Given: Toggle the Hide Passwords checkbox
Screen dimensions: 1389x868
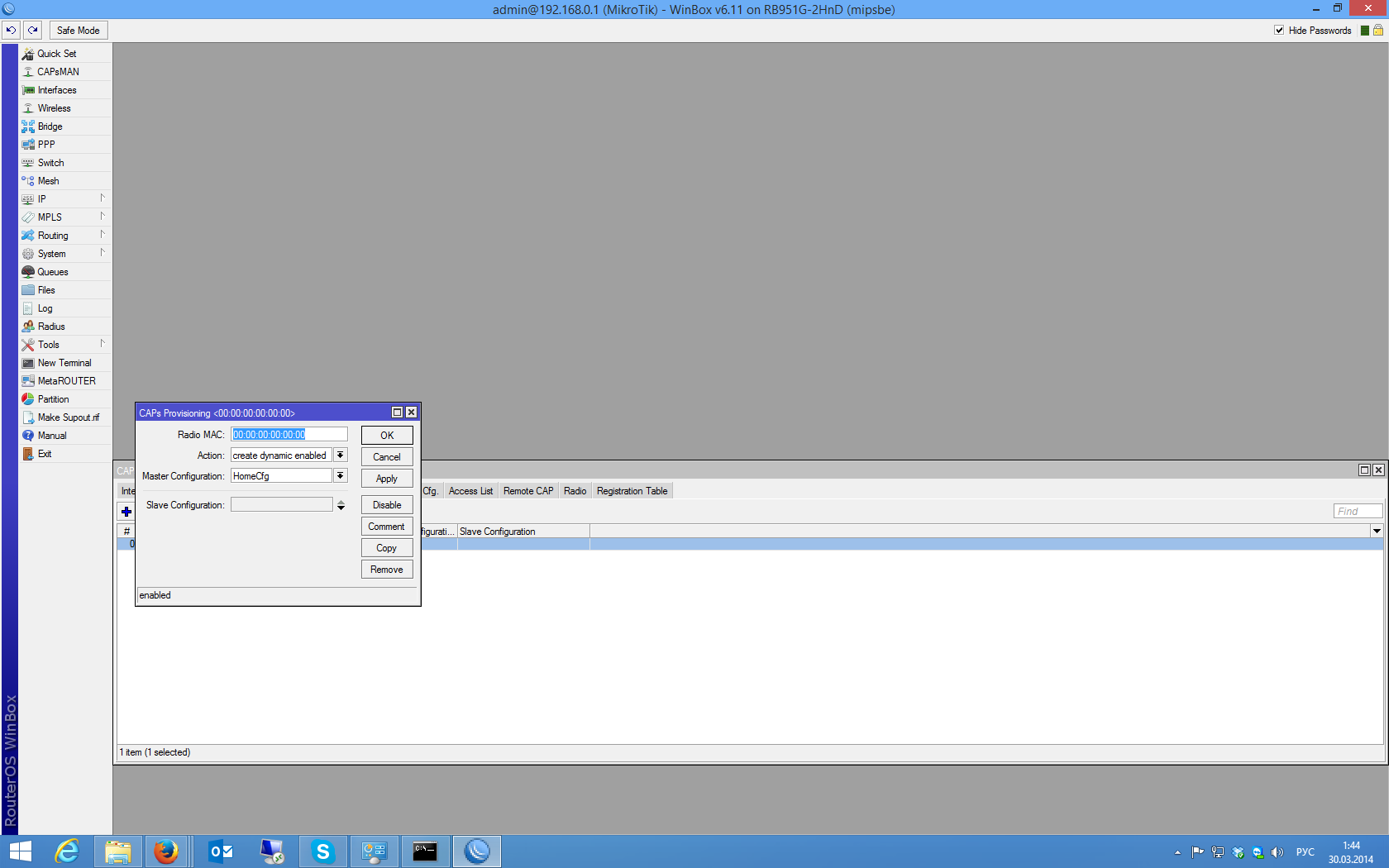Looking at the screenshot, I should [x=1279, y=31].
